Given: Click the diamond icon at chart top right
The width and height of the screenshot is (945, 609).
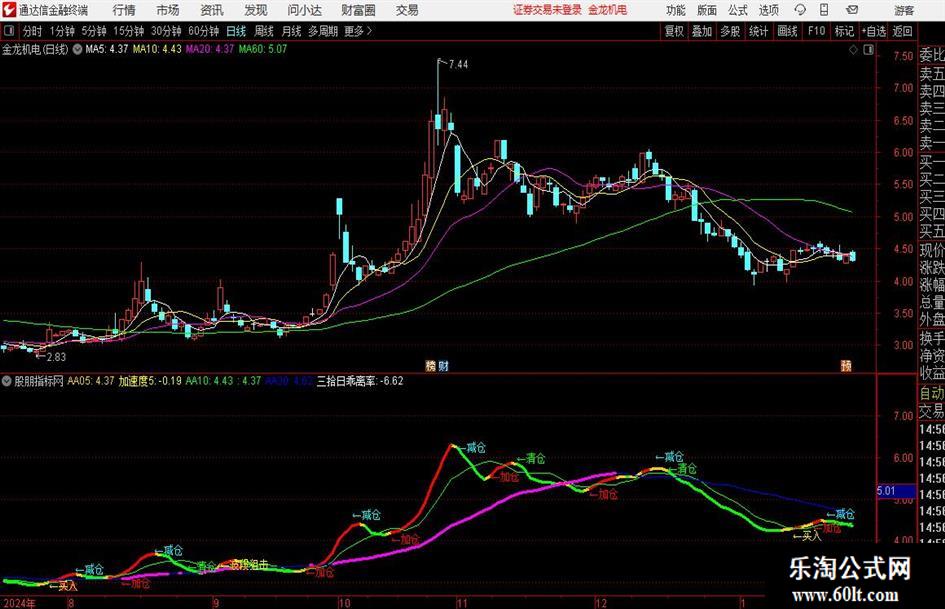Looking at the screenshot, I should tap(853, 50).
